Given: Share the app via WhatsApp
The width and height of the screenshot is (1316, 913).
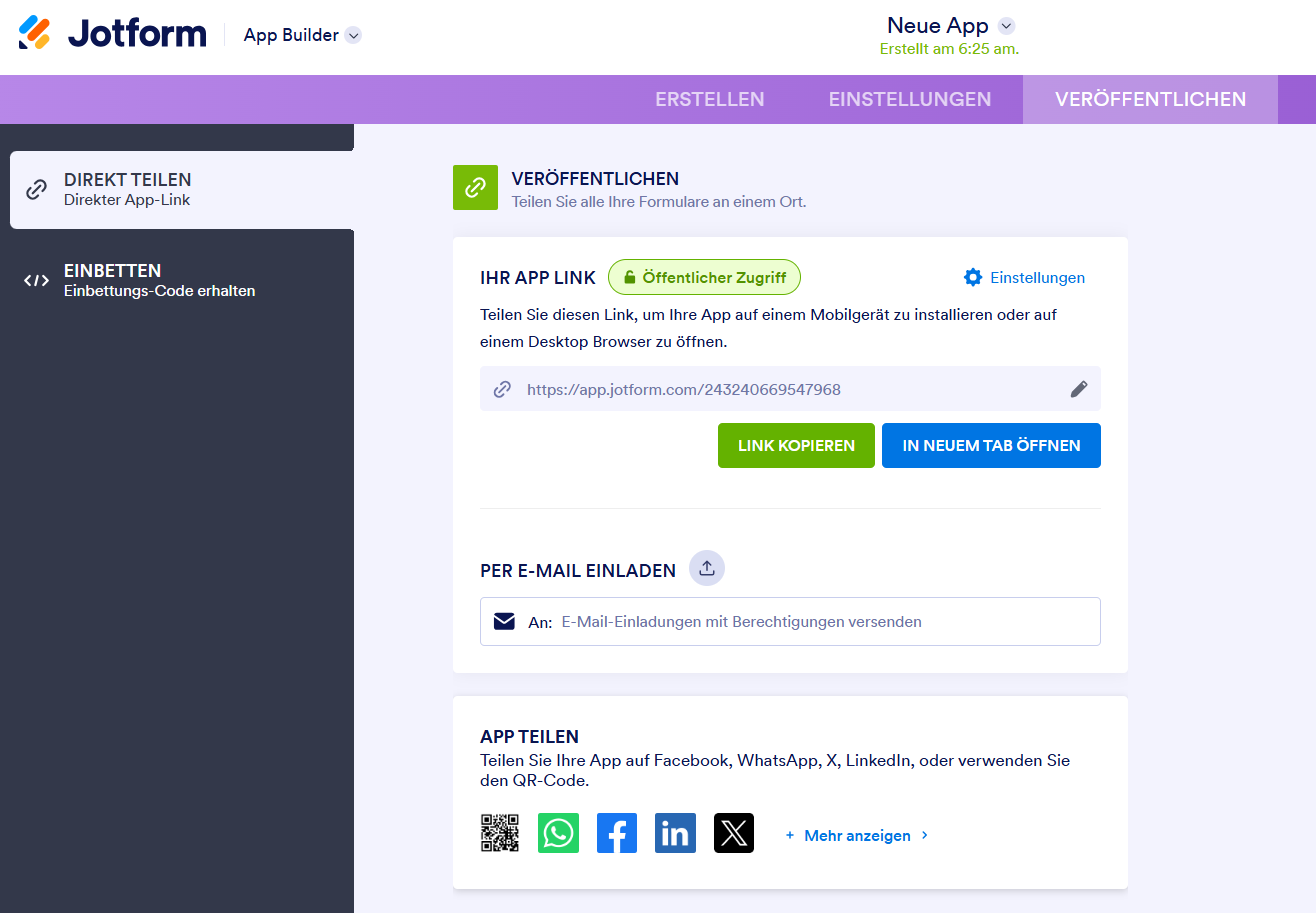Looking at the screenshot, I should click(x=558, y=833).
